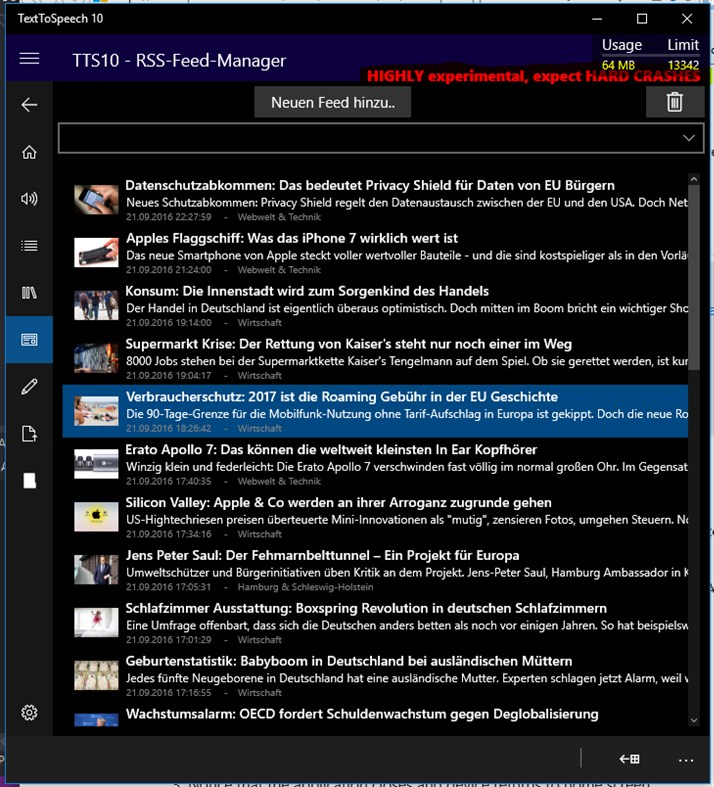Select headline 'Datenschutzabkommen: Das bedeutet Privacy Shield'
The width and height of the screenshot is (714, 787).
click(x=370, y=185)
